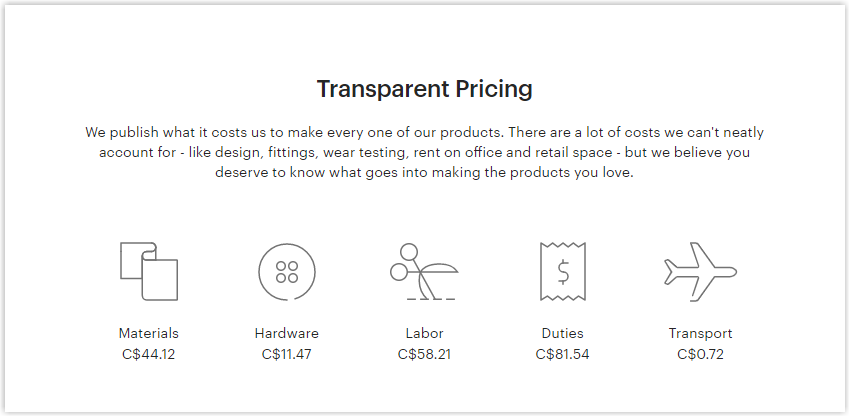Click the four holes in Hardware button icon

pyautogui.click(x=287, y=272)
